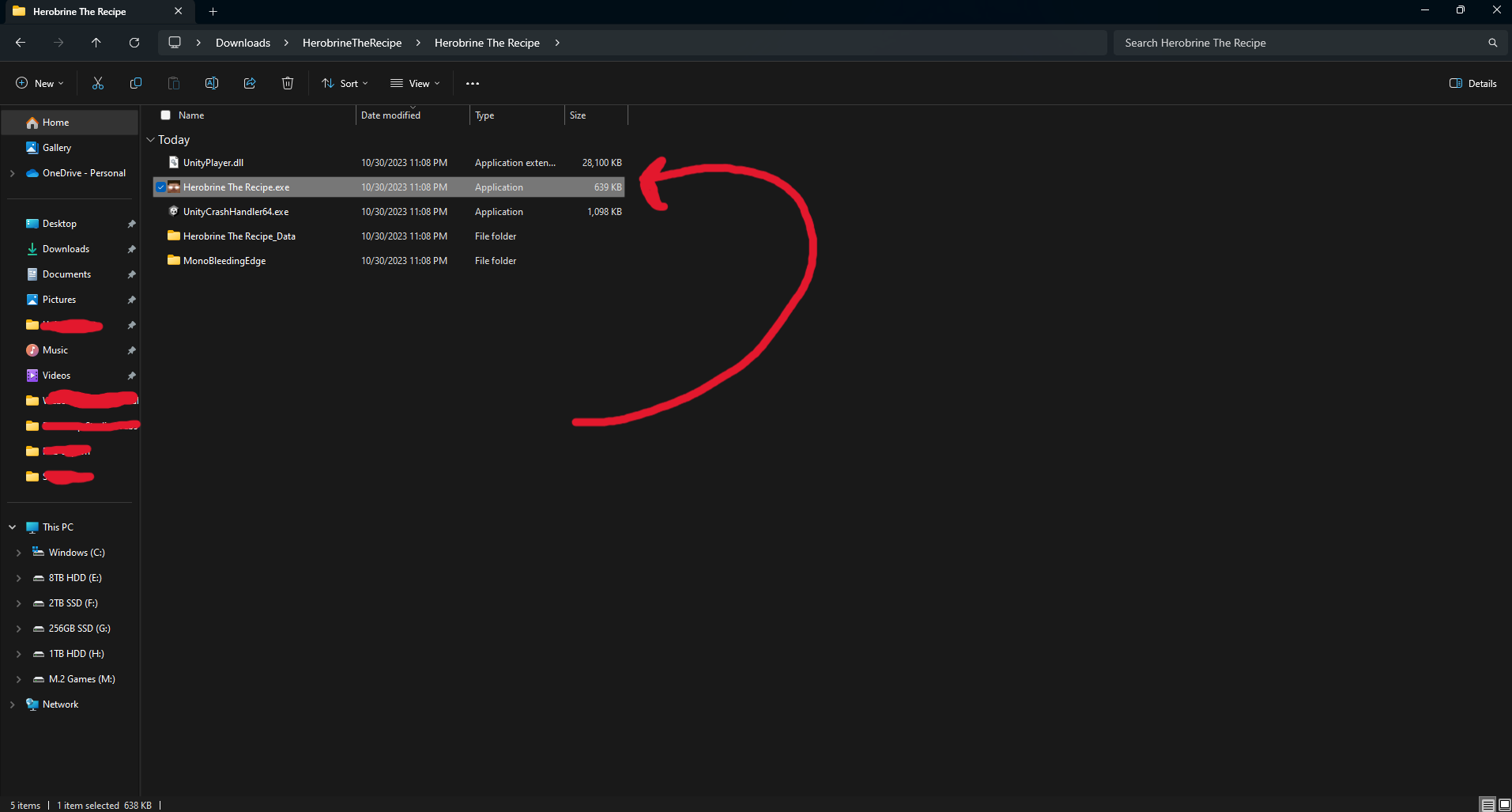Screen dimensions: 1512x812
Task: Click the Copy icon in toolbar
Action: (x=136, y=83)
